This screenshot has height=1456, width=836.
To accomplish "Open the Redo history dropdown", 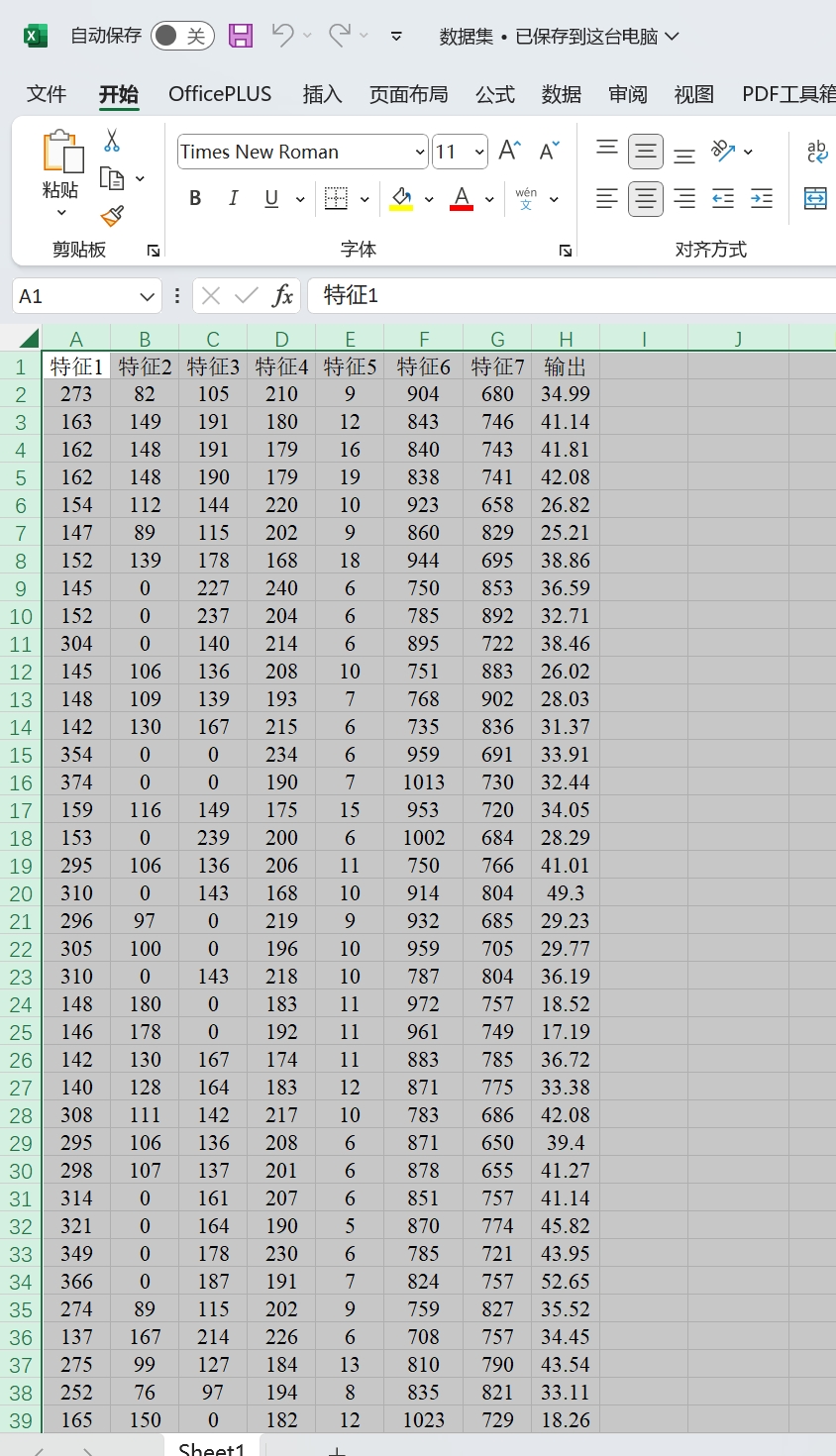I will (x=364, y=36).
